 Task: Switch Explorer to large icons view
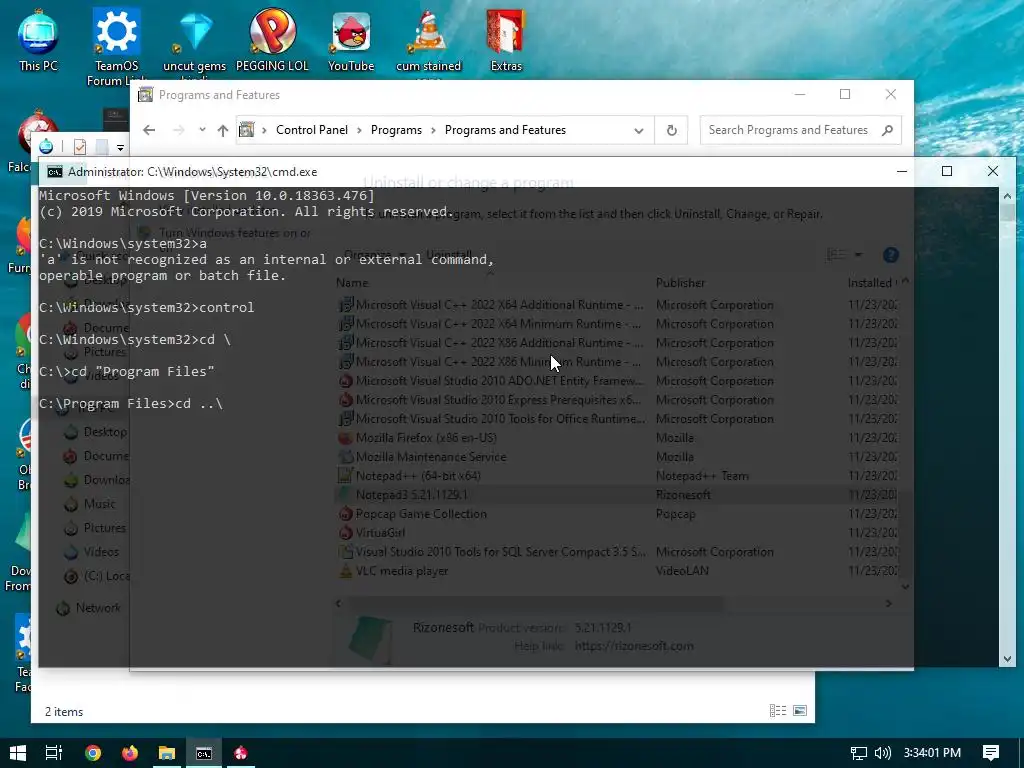[x=800, y=711]
